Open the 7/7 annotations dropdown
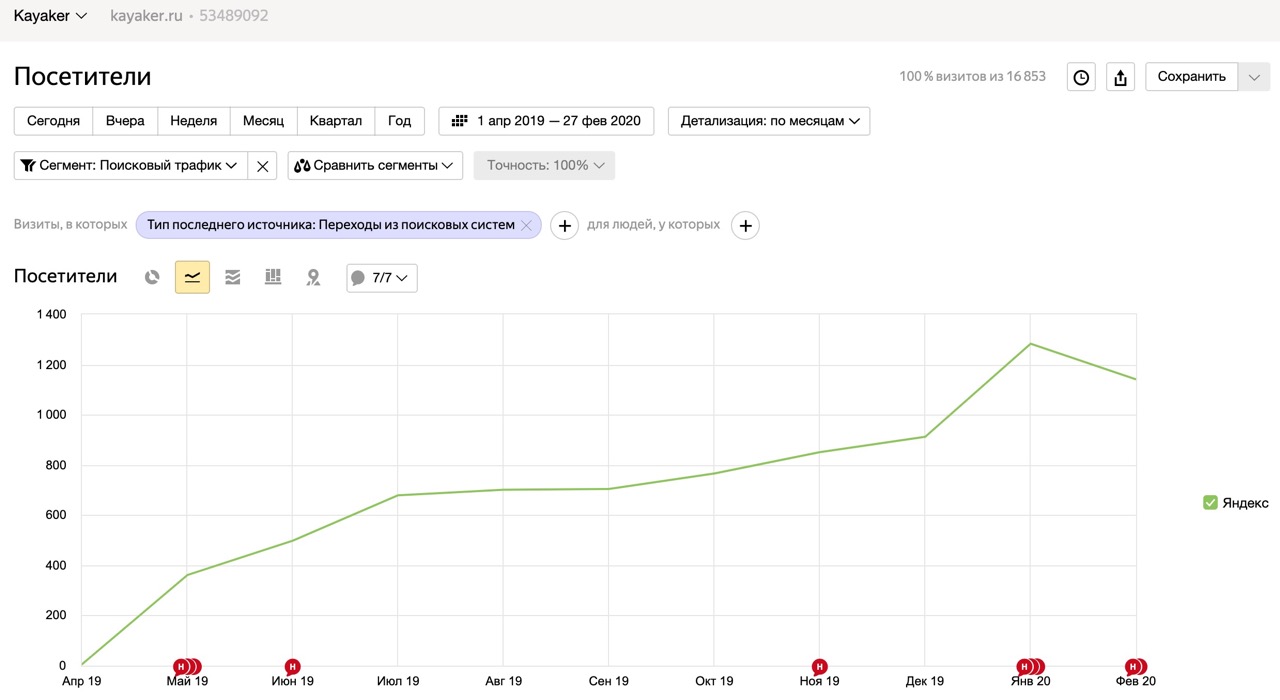The width and height of the screenshot is (1280, 700). coord(382,278)
